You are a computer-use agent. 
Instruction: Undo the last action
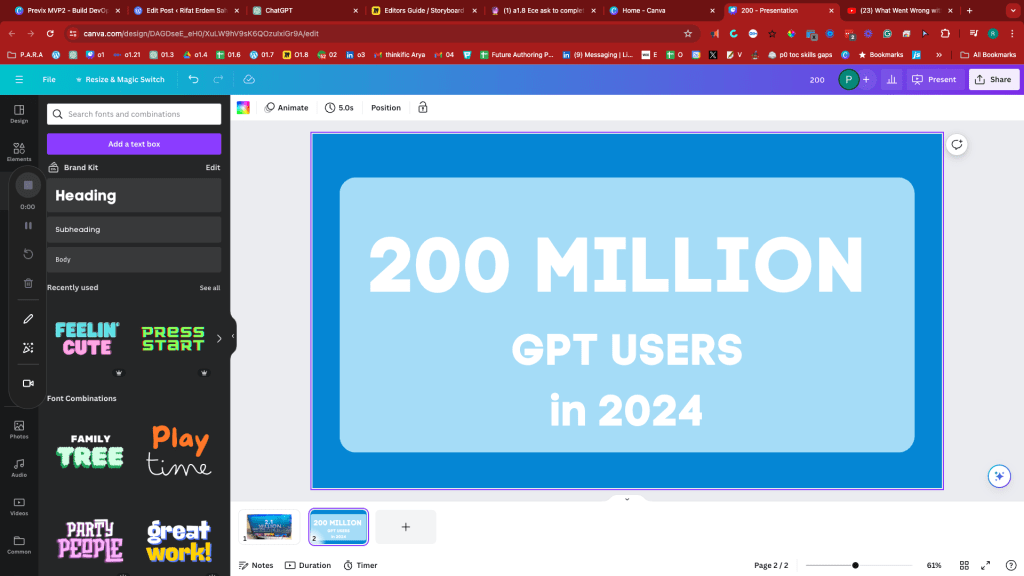pyautogui.click(x=193, y=80)
